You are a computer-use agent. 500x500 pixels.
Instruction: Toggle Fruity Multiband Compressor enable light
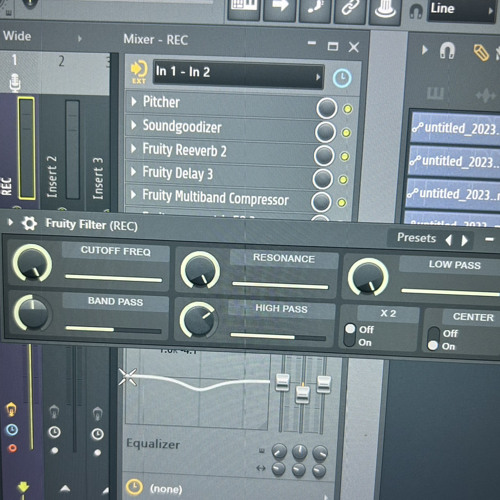click(x=341, y=202)
